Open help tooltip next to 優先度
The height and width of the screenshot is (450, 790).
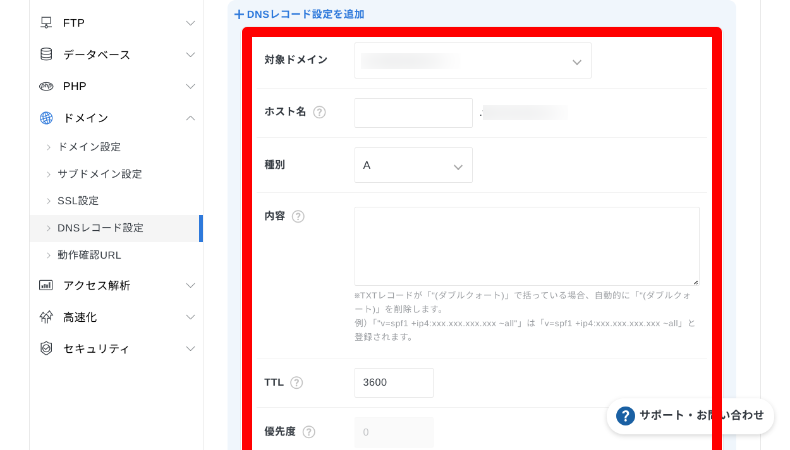coord(309,432)
